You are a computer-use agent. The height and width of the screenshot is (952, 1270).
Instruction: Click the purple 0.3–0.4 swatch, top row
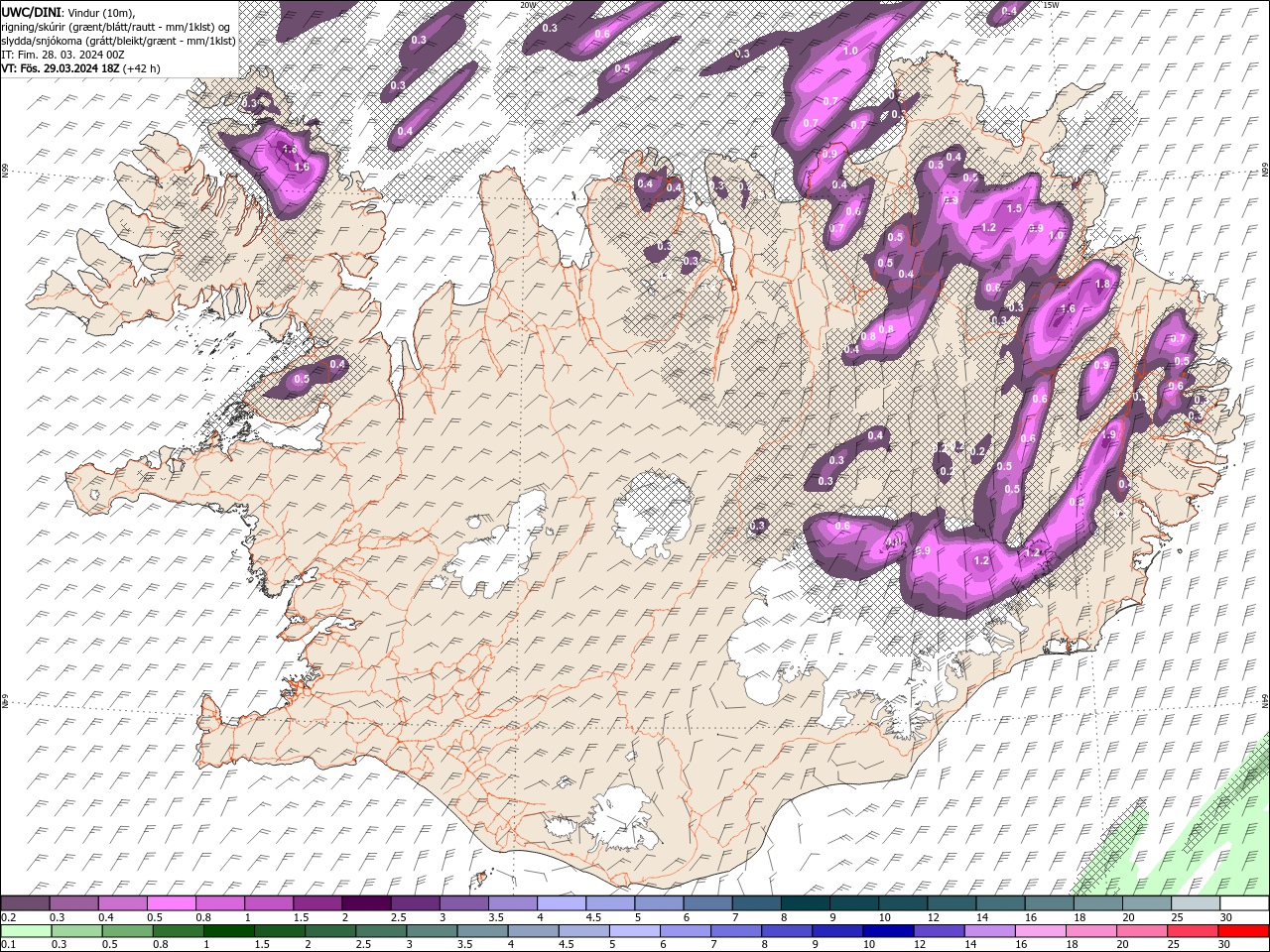pos(73,903)
